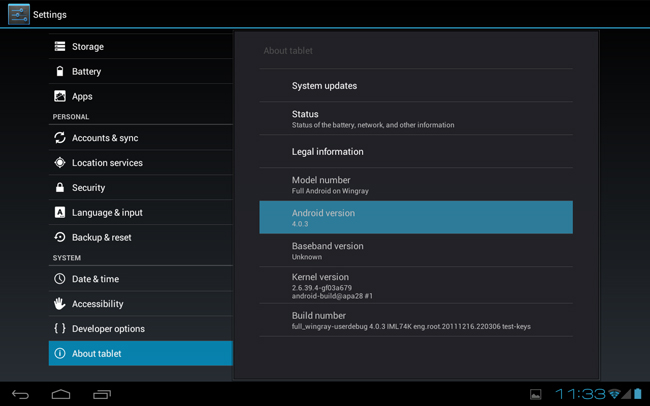Tap the Build number entry

click(x=416, y=320)
